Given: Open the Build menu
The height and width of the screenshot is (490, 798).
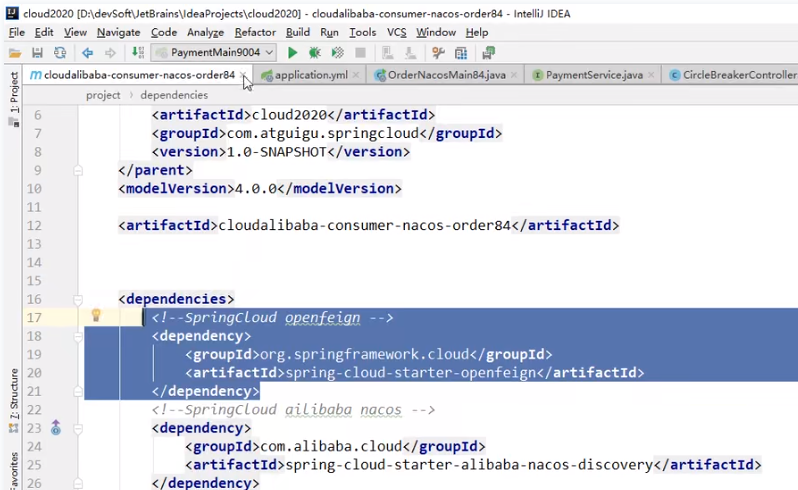Looking at the screenshot, I should 298,33.
